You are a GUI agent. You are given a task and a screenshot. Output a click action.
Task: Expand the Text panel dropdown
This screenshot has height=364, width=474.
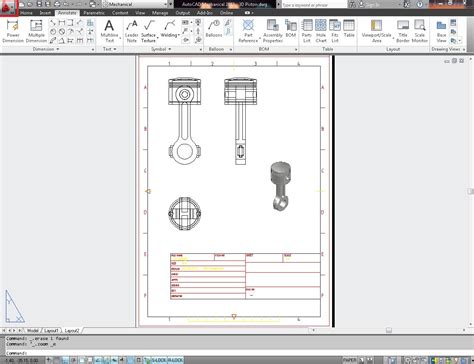(109, 49)
